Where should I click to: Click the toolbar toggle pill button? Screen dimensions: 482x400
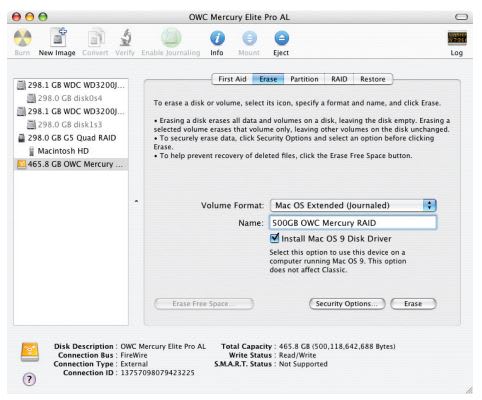click(x=461, y=17)
